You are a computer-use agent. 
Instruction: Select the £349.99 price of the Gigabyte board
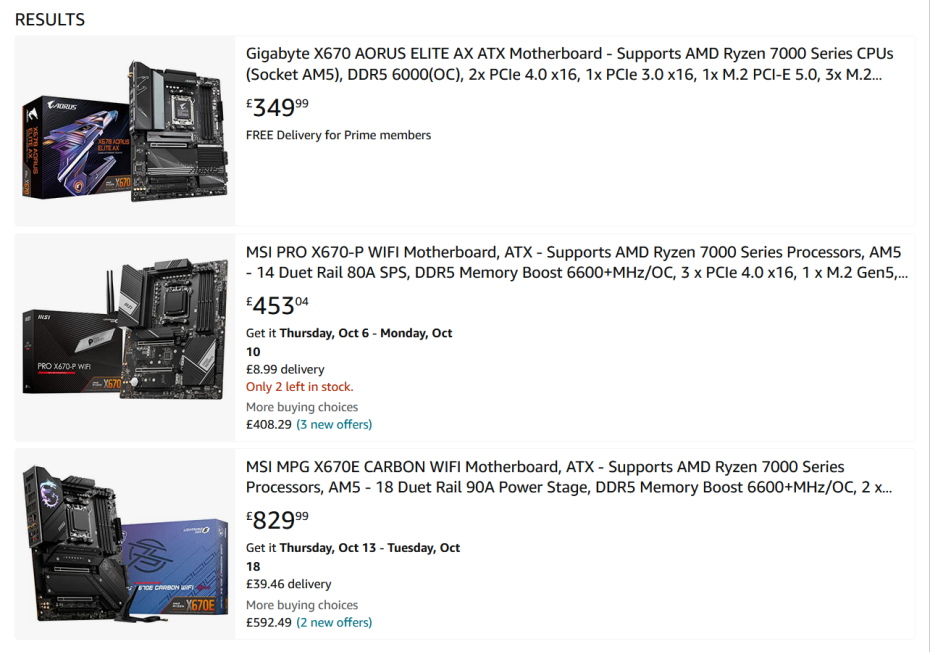pyautogui.click(x=278, y=107)
